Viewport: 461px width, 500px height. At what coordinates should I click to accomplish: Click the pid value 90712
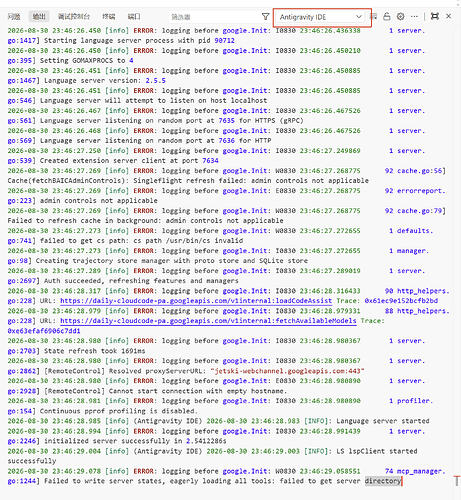pyautogui.click(x=224, y=40)
